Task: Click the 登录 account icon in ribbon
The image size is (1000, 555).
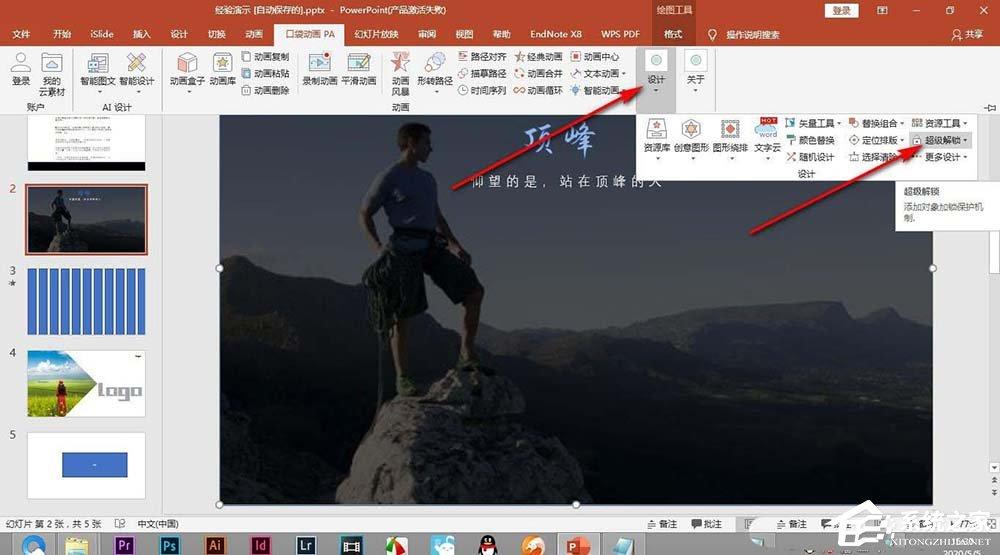Action: click(x=21, y=69)
